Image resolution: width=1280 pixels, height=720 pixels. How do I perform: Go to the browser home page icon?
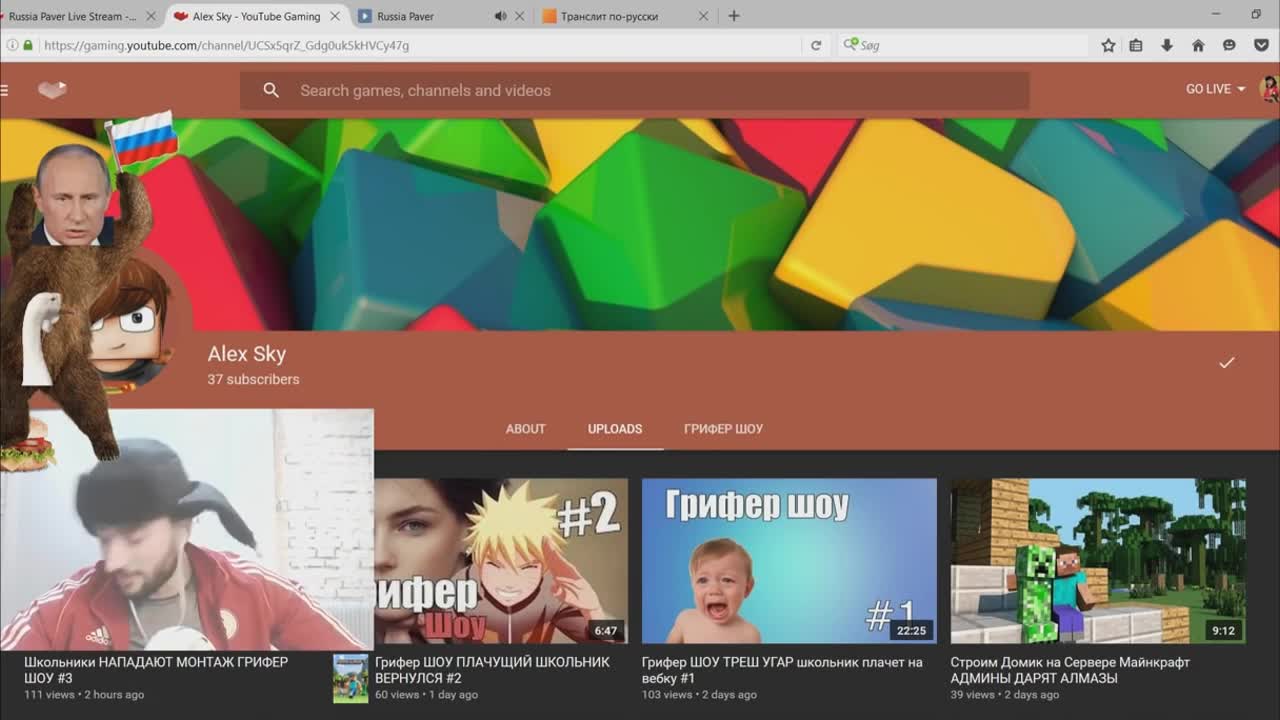(1198, 45)
